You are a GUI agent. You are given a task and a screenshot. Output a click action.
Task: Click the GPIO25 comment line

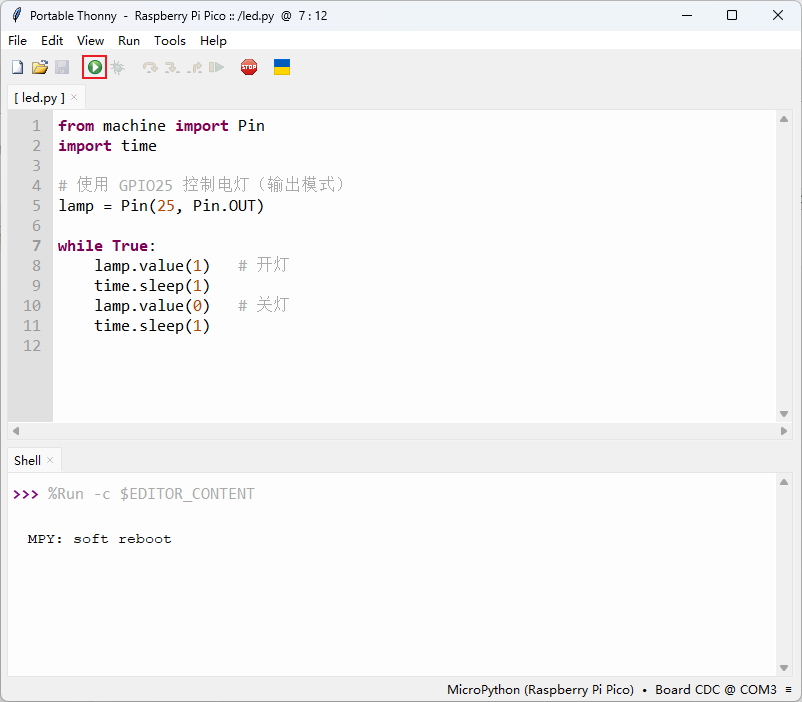(x=202, y=185)
